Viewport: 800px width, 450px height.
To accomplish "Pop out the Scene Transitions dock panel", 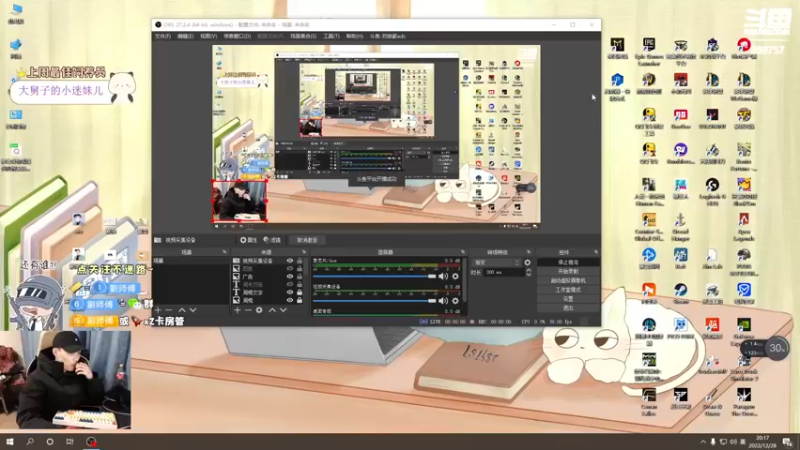I will [x=528, y=252].
